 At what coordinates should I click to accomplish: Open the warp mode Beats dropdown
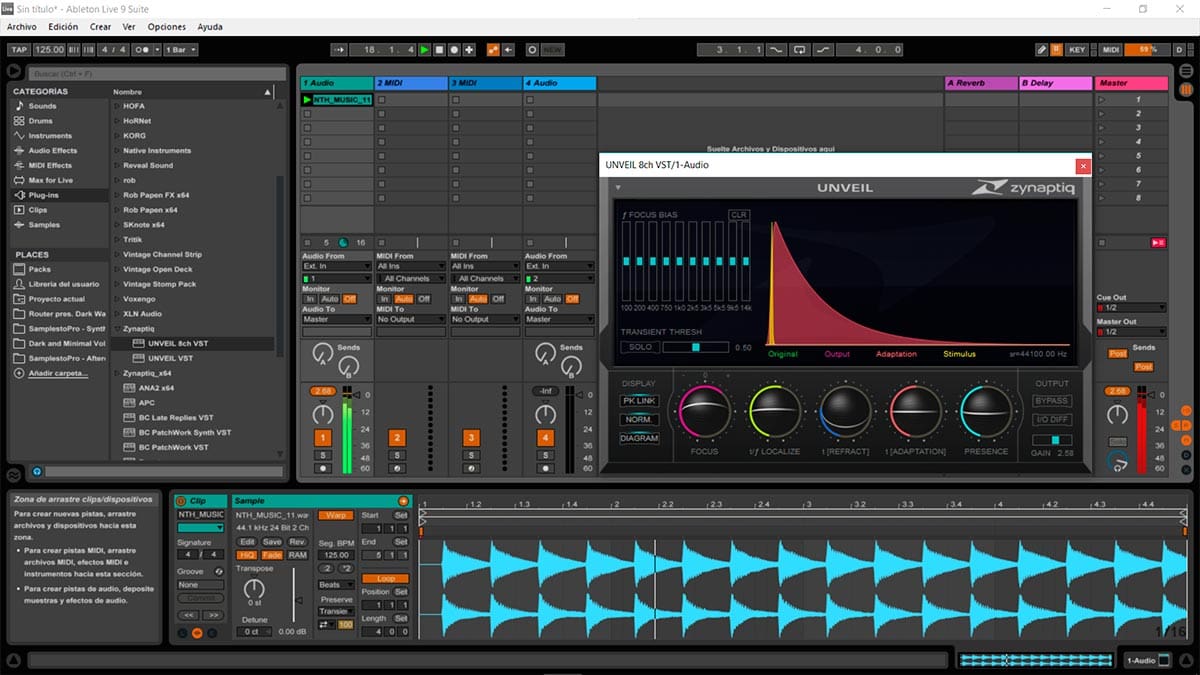point(336,585)
